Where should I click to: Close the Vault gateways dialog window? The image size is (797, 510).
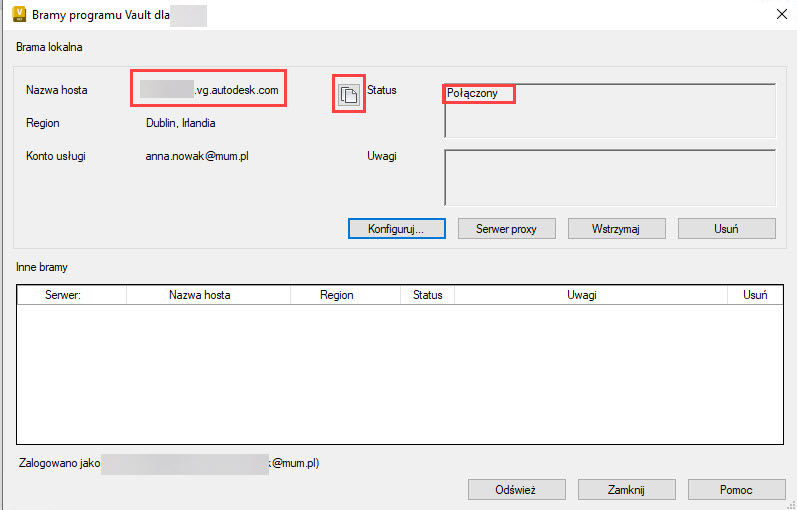pos(780,15)
